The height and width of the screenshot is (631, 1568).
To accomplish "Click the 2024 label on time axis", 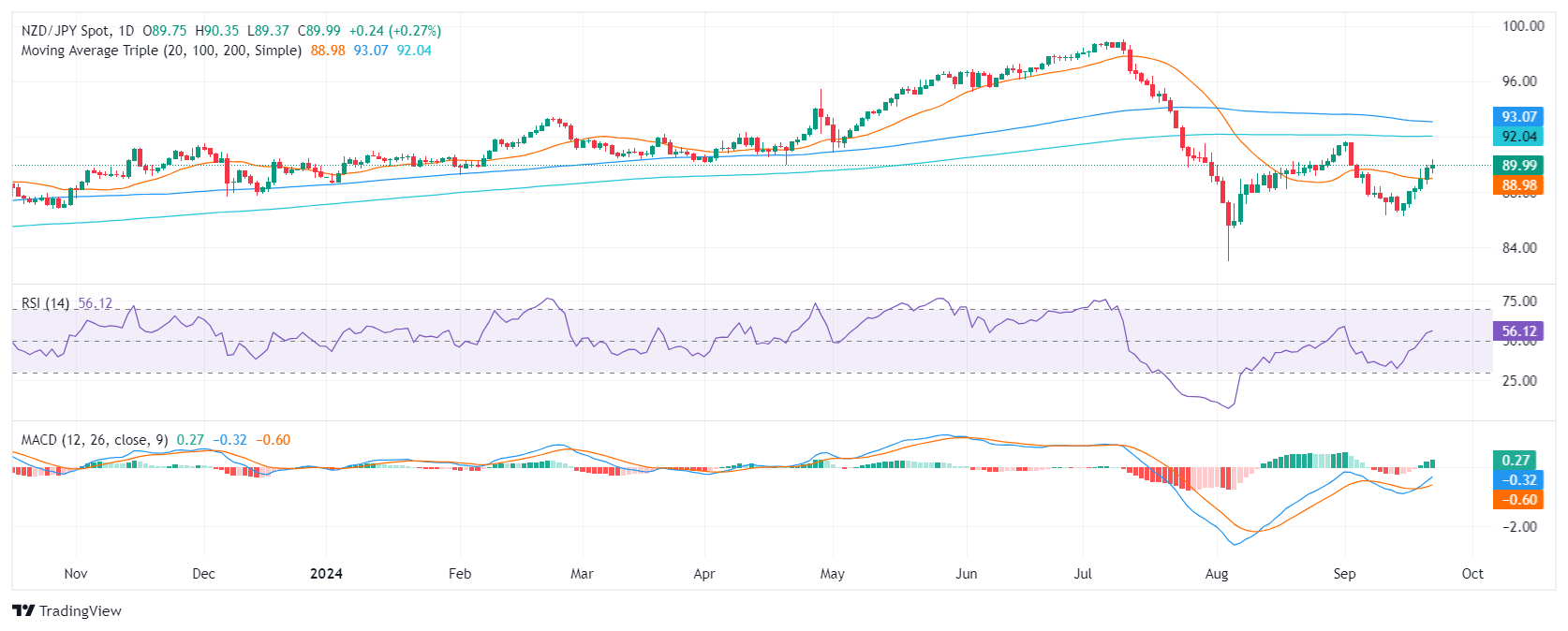I will (x=326, y=573).
